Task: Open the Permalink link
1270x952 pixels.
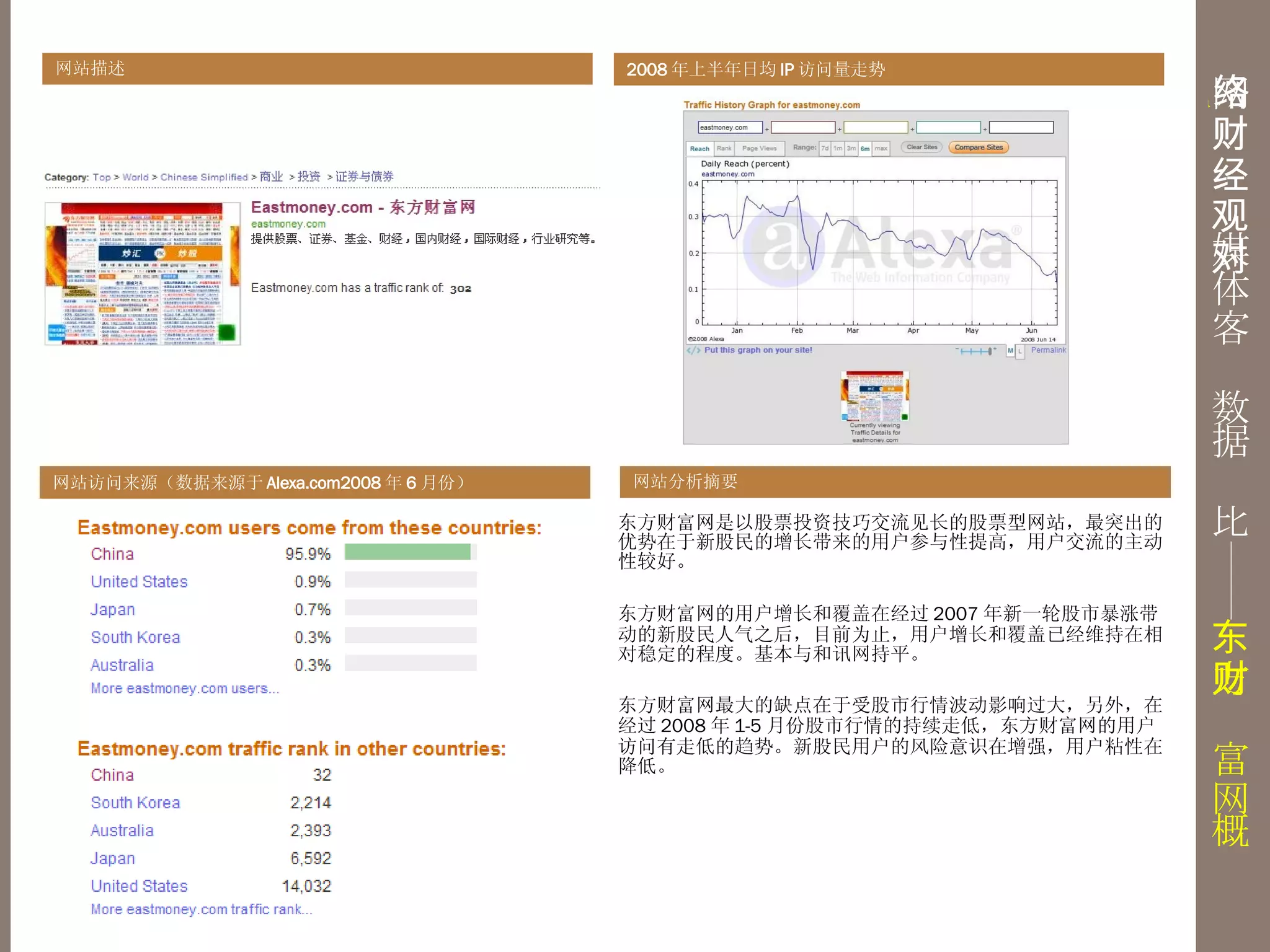Action: 1048,350
